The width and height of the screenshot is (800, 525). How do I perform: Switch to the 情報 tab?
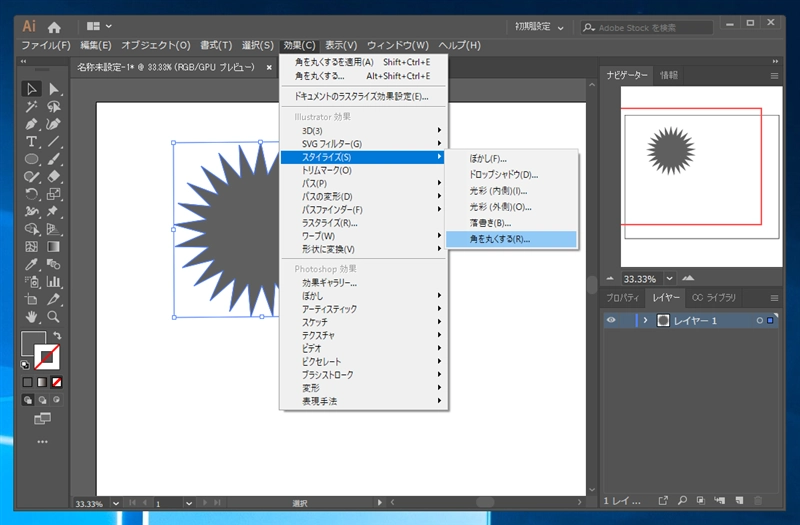click(669, 76)
